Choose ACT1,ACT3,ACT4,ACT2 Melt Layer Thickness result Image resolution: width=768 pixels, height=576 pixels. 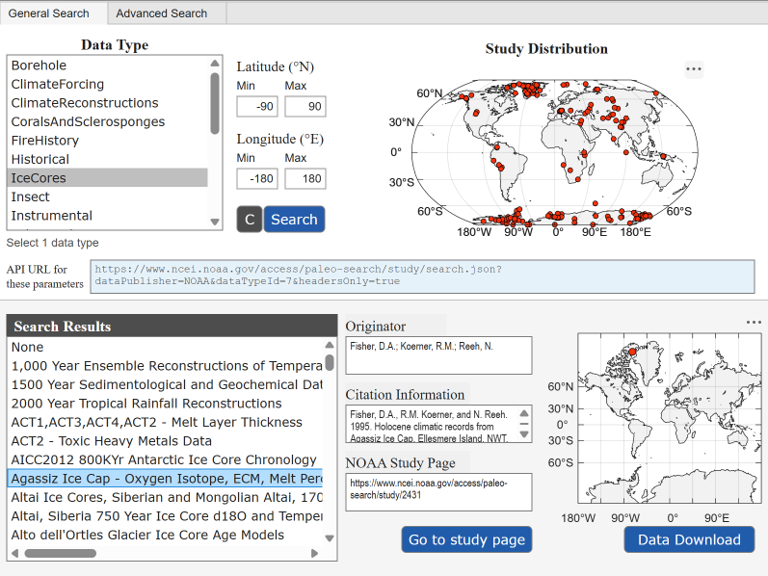(x=166, y=422)
